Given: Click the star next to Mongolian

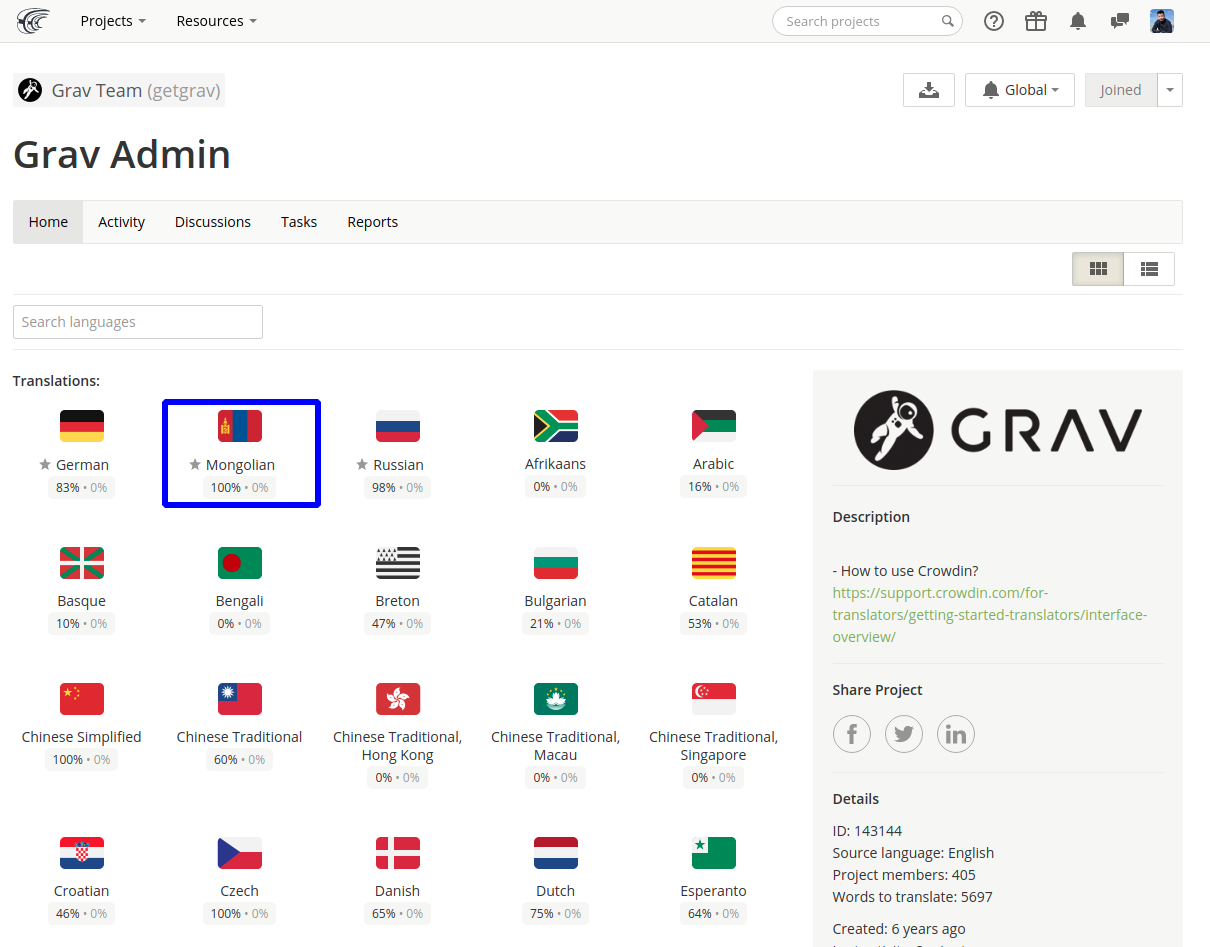Looking at the screenshot, I should (x=195, y=464).
